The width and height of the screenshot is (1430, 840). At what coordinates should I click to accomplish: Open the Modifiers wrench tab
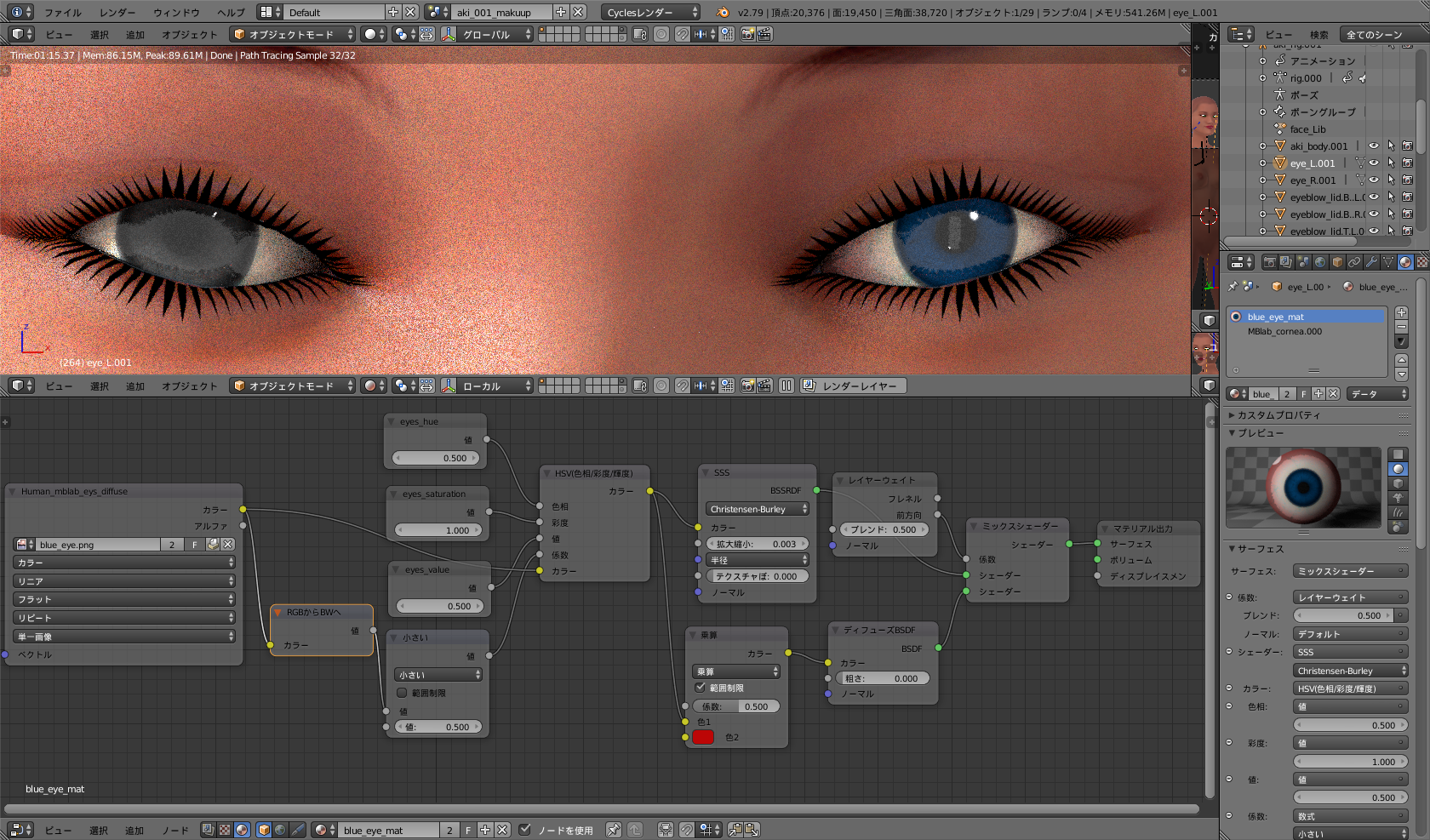[x=1371, y=262]
